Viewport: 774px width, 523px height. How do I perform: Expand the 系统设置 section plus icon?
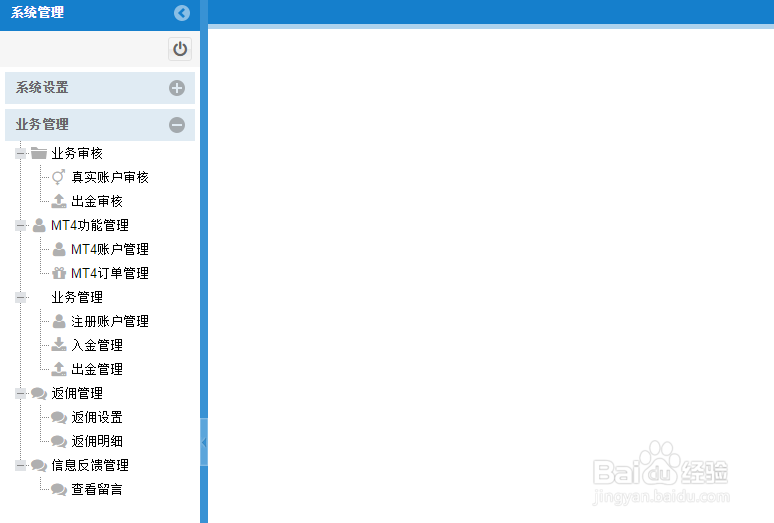click(x=177, y=88)
